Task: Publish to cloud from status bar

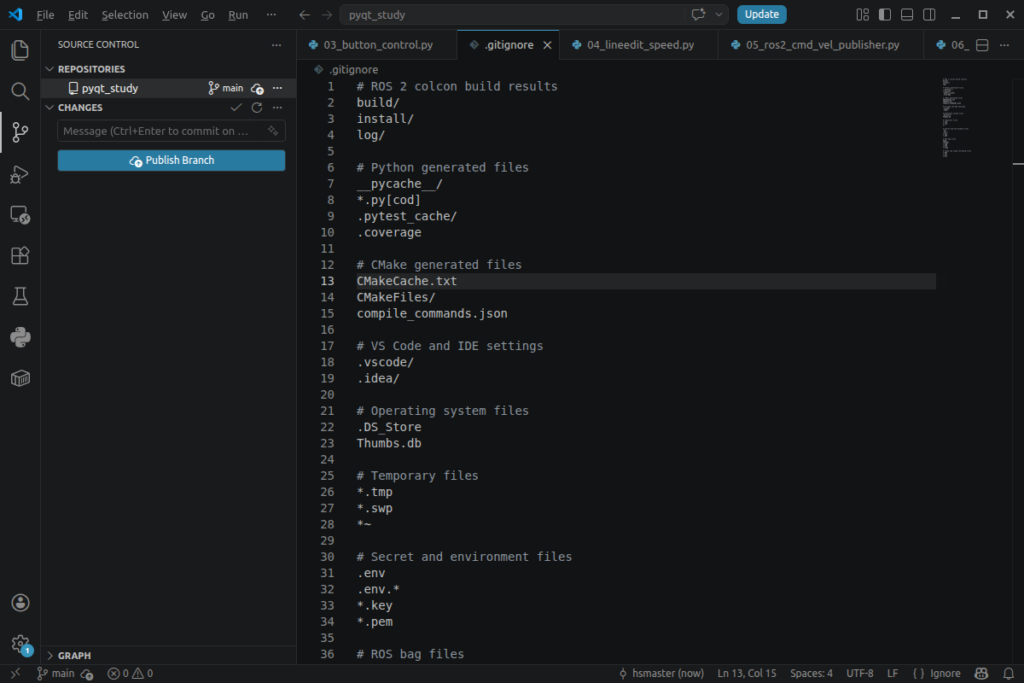Action: pos(87,673)
